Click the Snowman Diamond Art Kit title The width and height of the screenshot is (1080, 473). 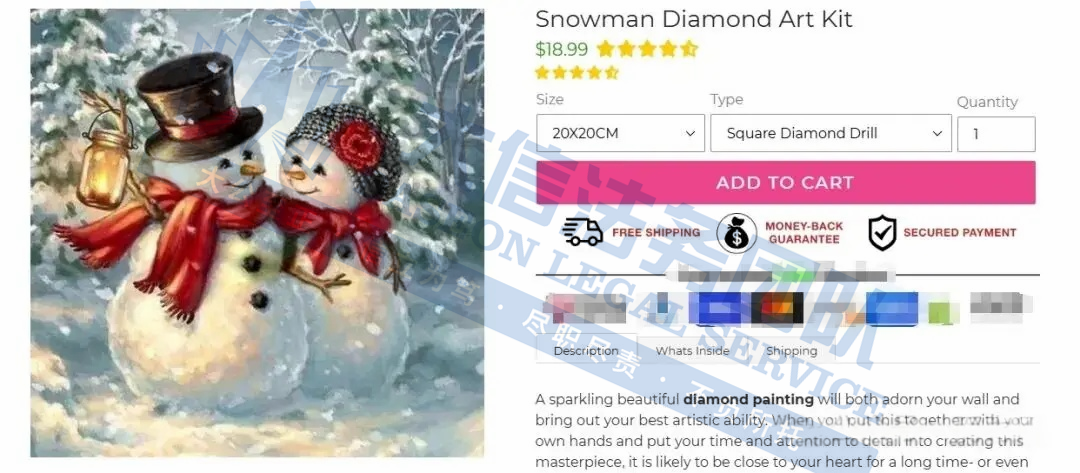click(x=694, y=19)
